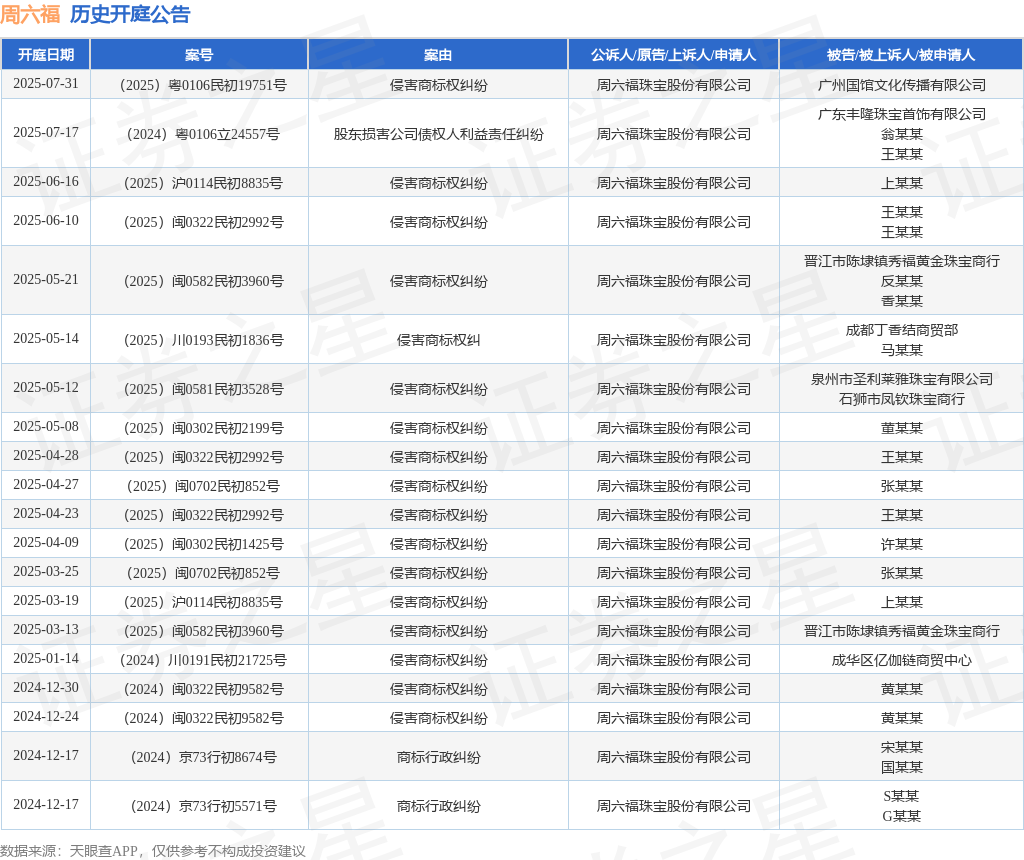1024x860 pixels.
Task: Click the 周六福 title text
Action: 30,14
